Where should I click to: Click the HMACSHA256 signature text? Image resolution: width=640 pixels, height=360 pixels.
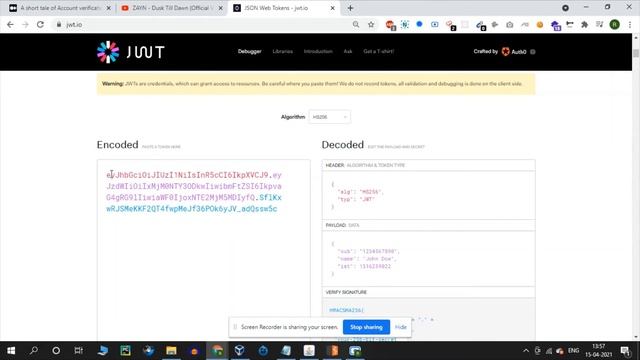coord(347,310)
